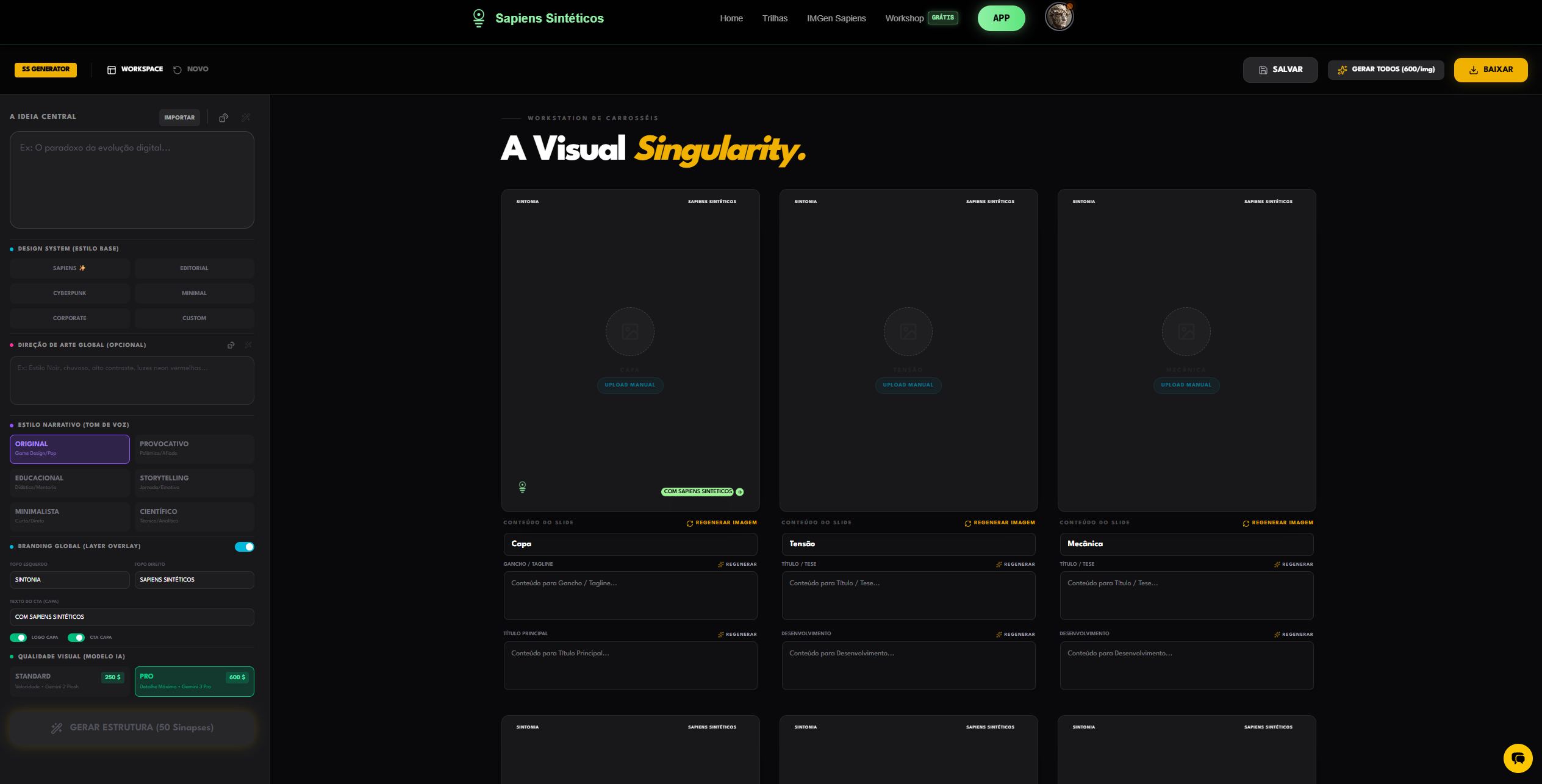This screenshot has width=1542, height=784.
Task: Switch to the Workspace tab
Action: 135,69
